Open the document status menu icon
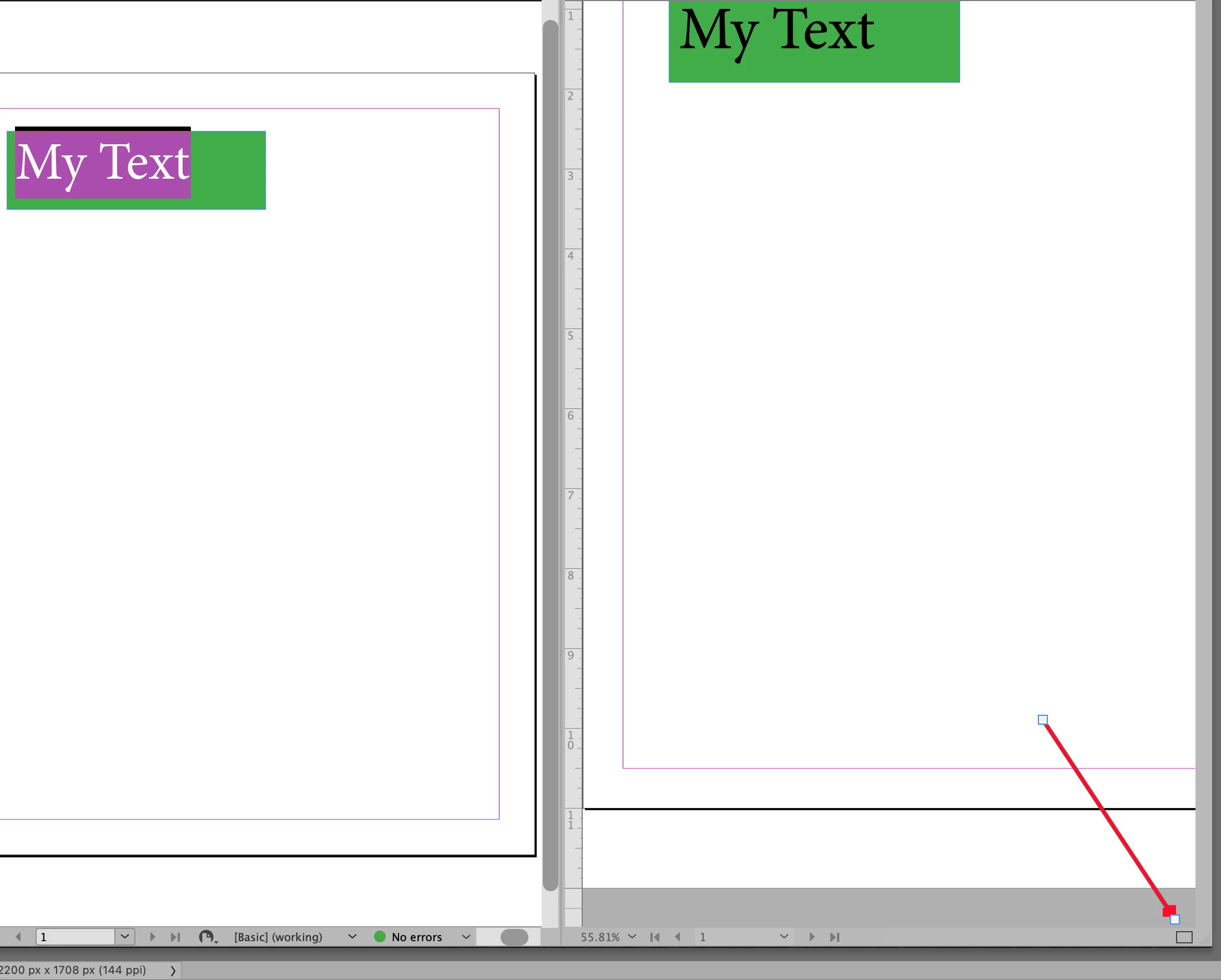This screenshot has height=980, width=1221. [x=207, y=937]
